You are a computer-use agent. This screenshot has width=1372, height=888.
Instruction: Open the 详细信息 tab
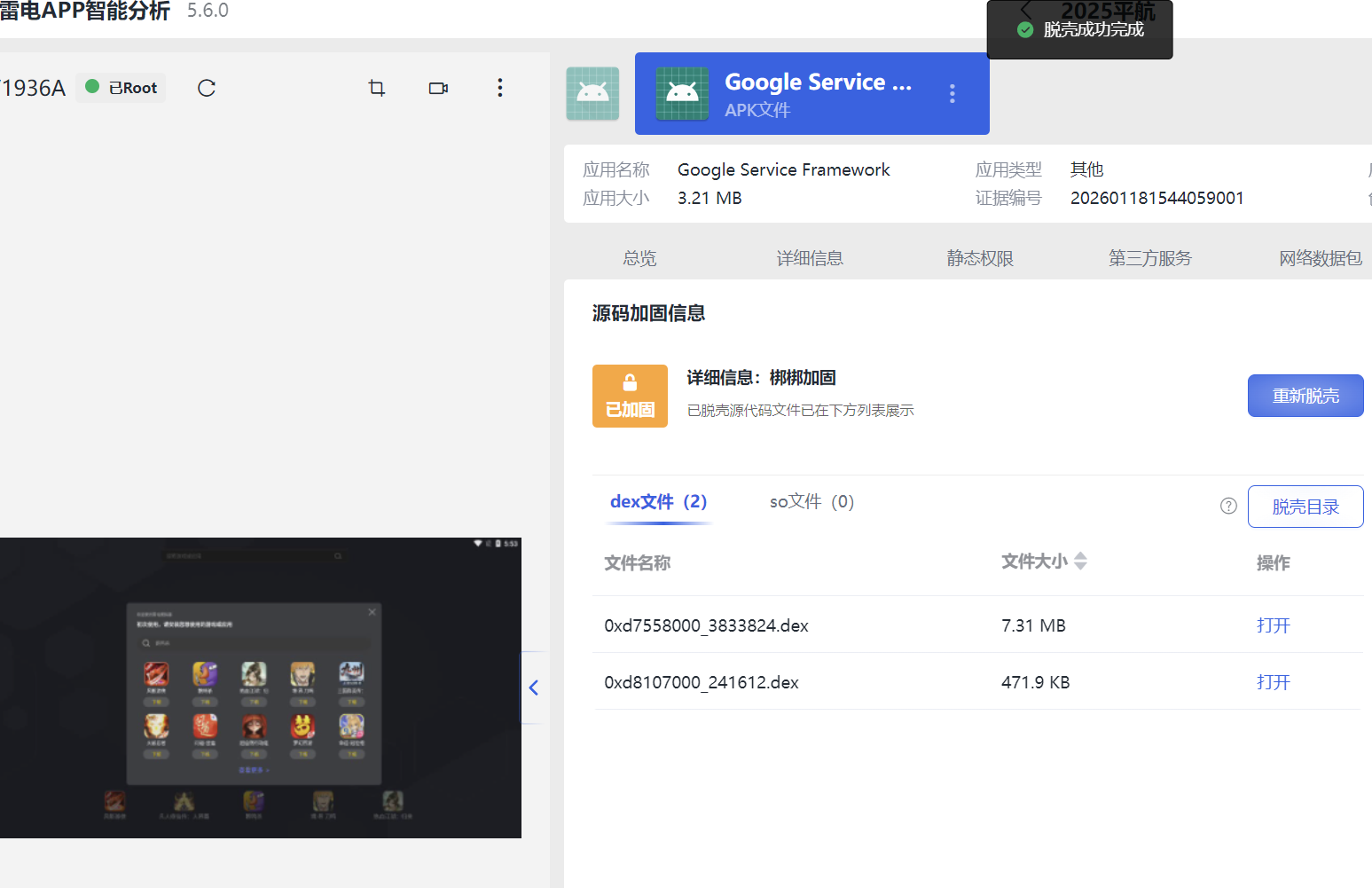[810, 258]
